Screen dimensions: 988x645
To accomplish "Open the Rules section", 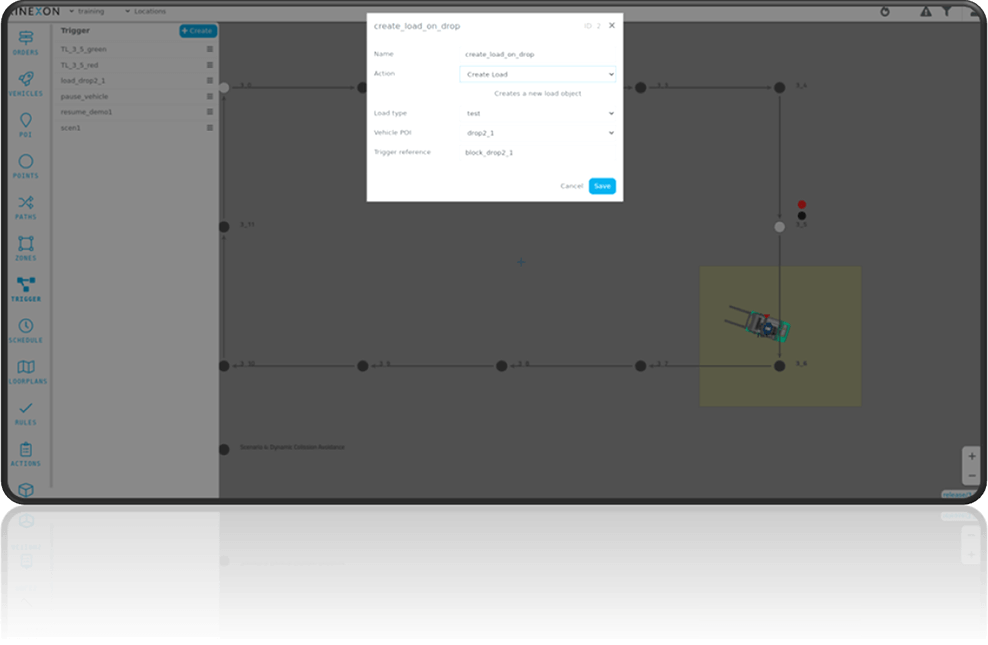I will pyautogui.click(x=26, y=412).
